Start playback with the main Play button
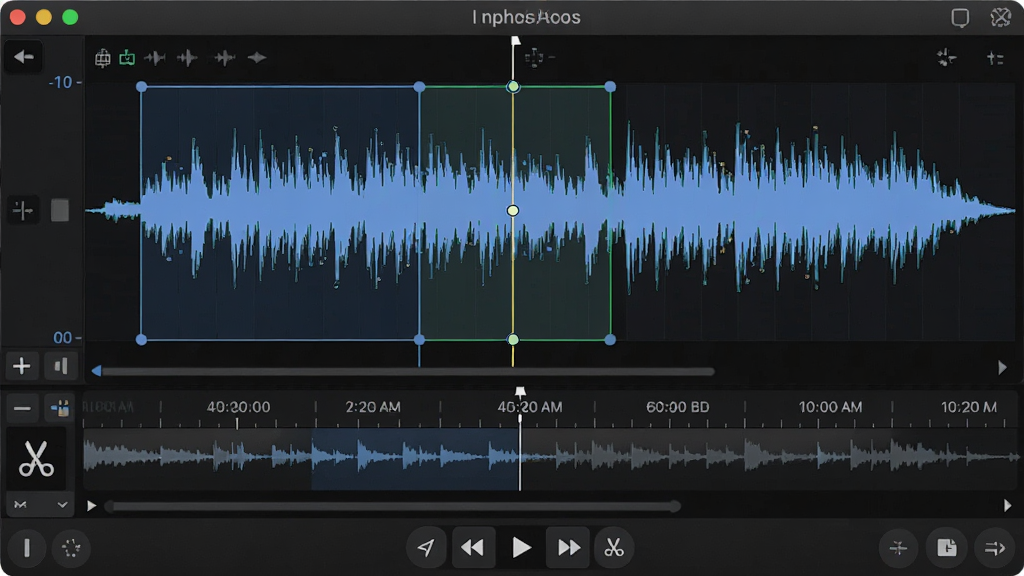The image size is (1024, 576). (520, 547)
